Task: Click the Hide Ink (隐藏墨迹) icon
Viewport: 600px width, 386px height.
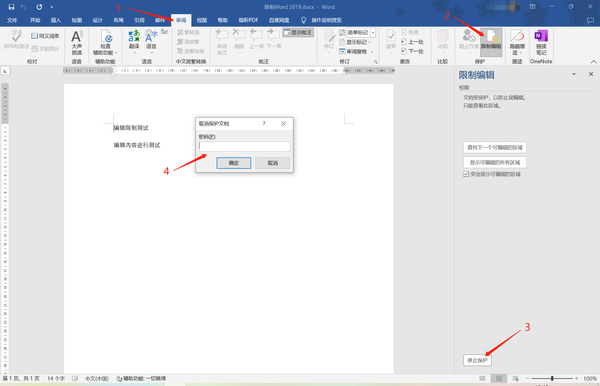Action: (517, 42)
